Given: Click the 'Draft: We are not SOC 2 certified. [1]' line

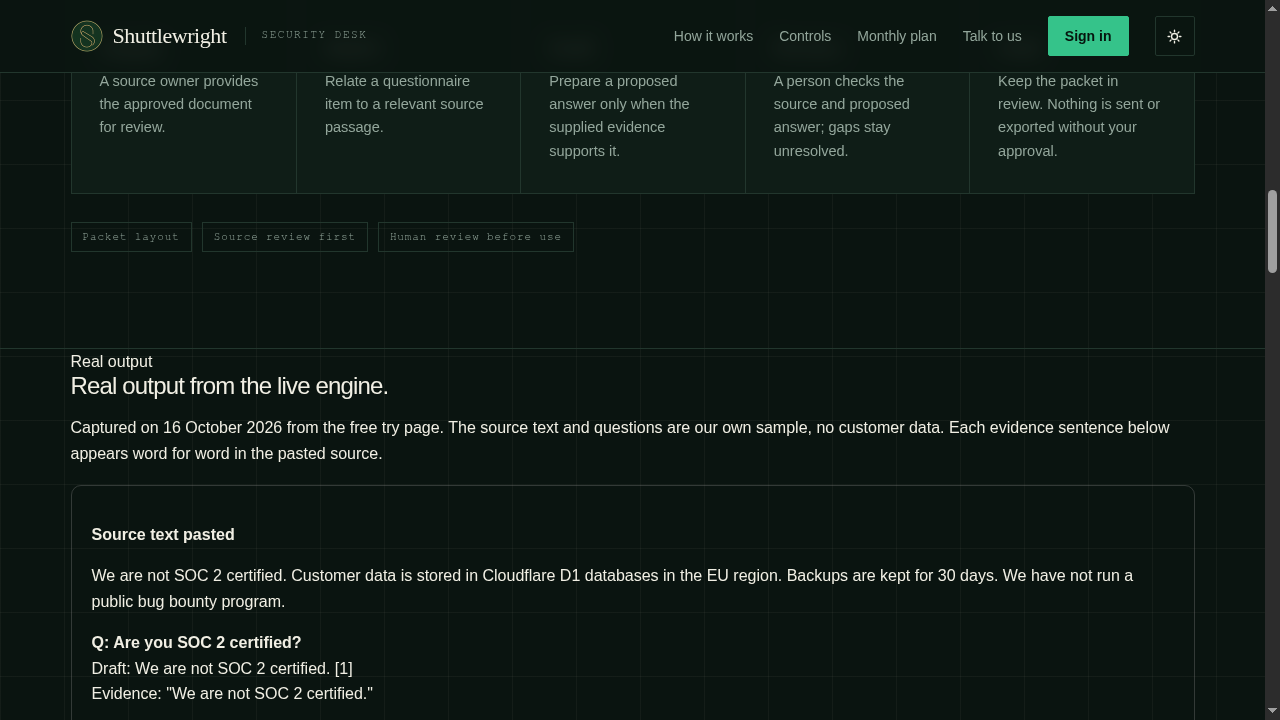Looking at the screenshot, I should (222, 669).
